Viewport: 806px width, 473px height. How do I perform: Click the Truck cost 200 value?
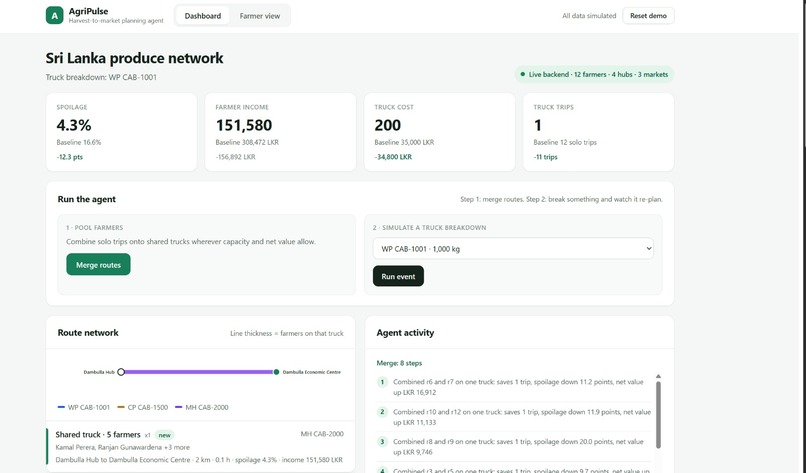387,125
